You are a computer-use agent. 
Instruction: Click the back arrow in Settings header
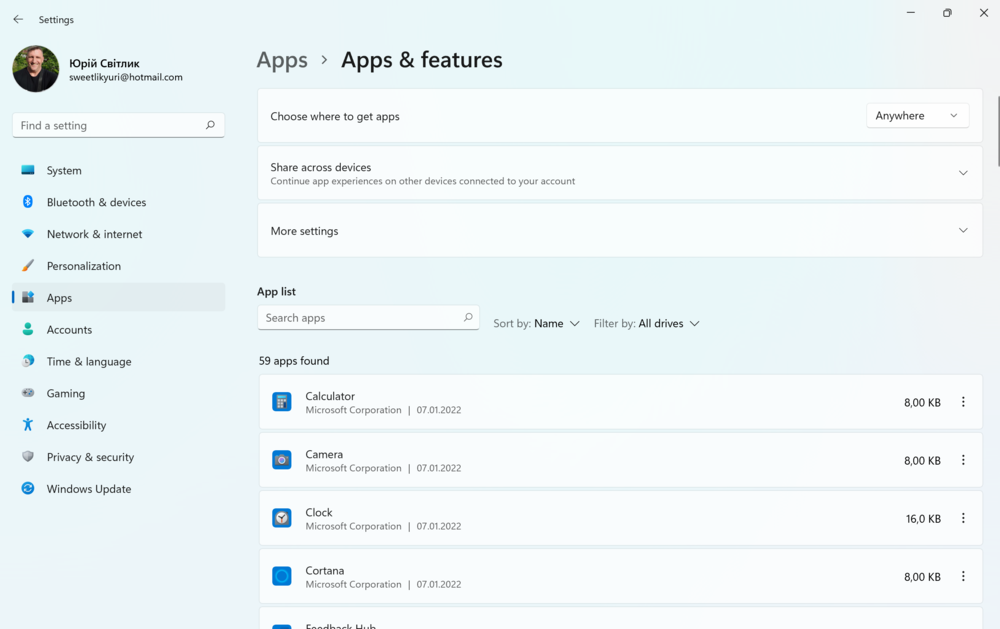point(18,20)
